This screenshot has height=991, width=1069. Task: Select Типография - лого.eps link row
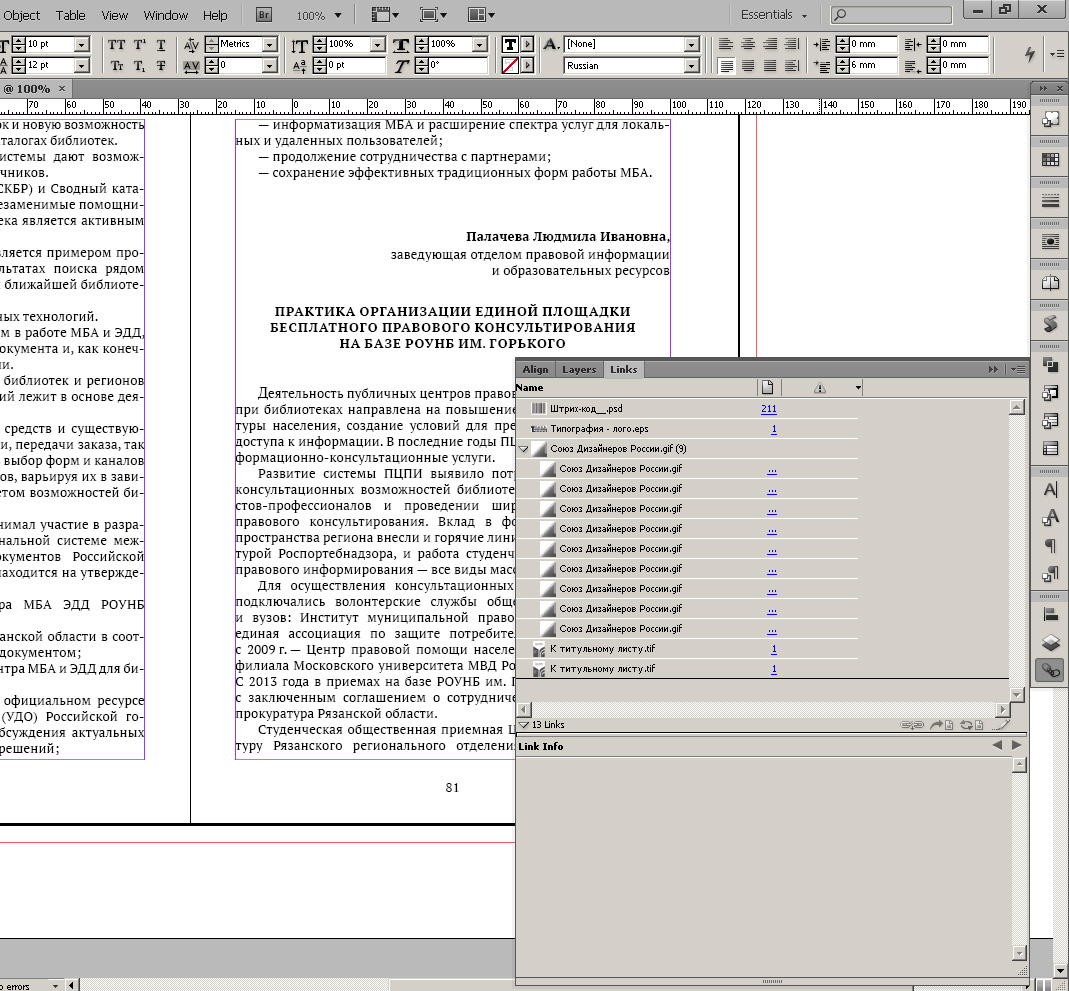coord(687,429)
